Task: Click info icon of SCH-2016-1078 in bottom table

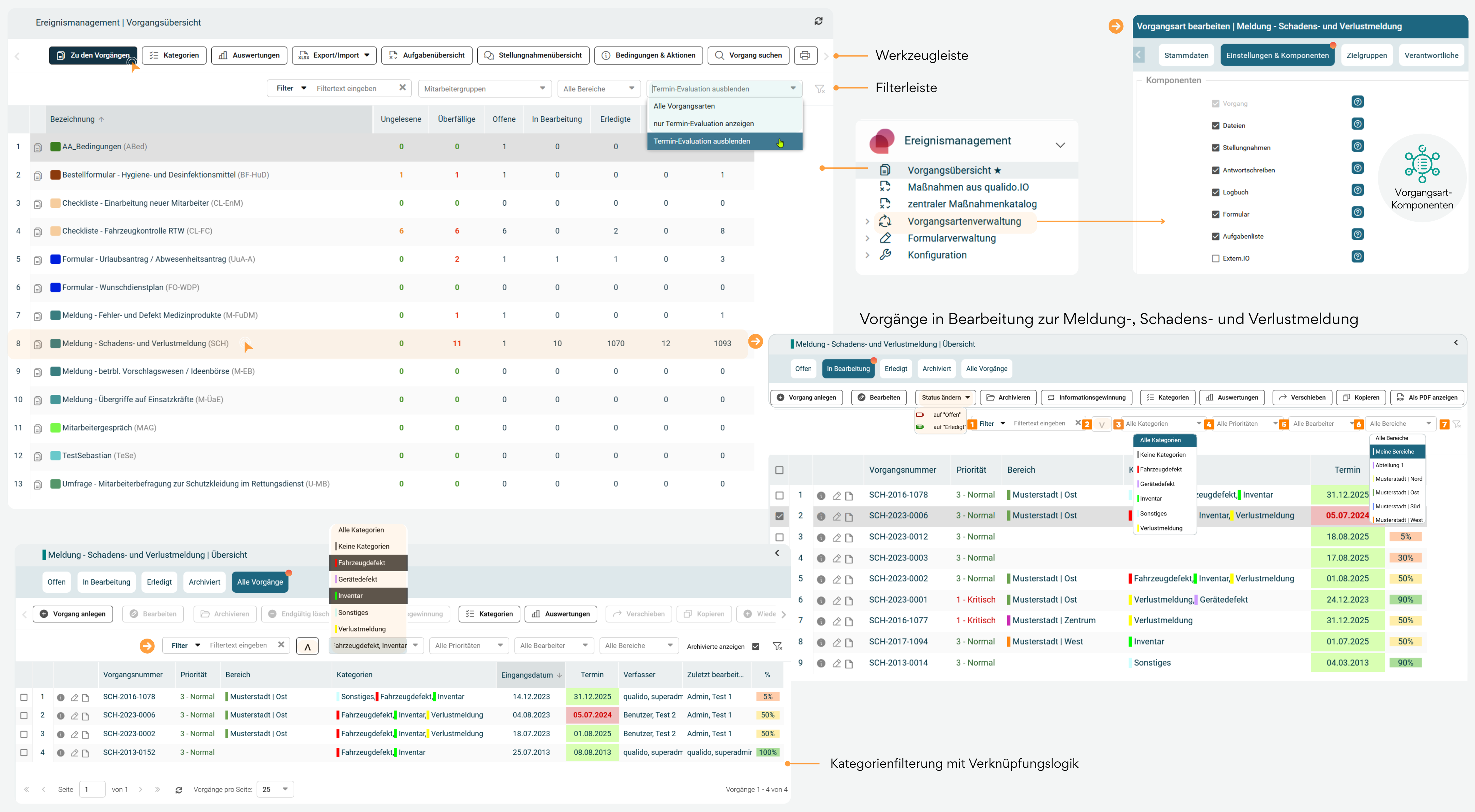Action: (61, 697)
